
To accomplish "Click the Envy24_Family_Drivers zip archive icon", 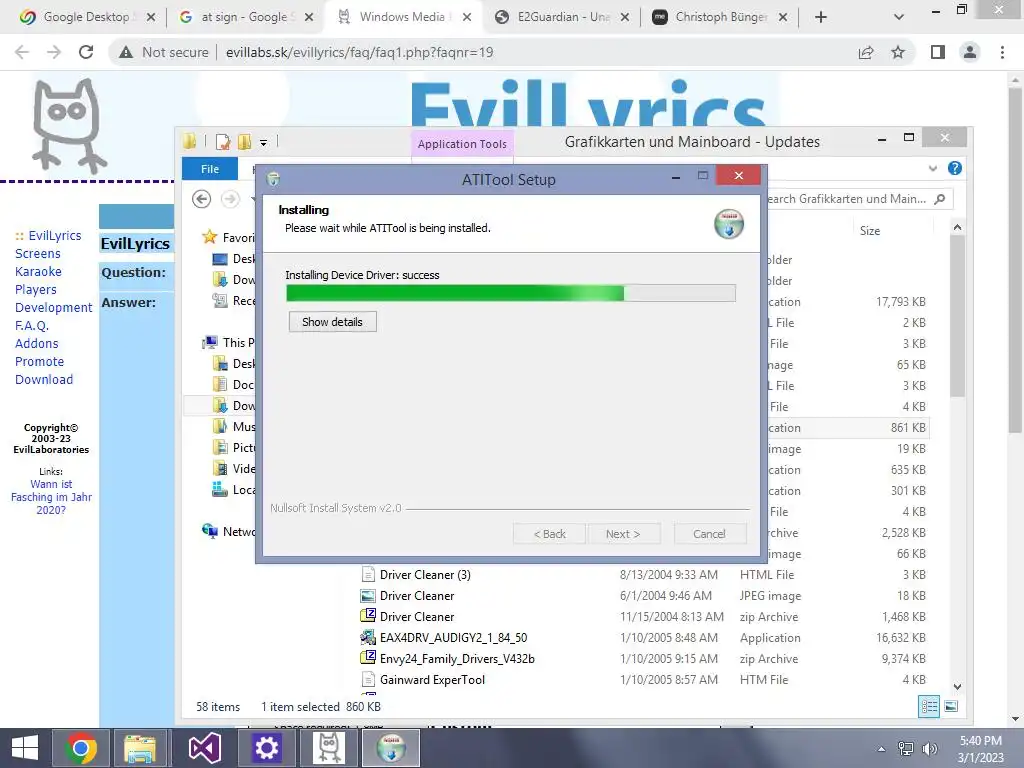I will click(368, 658).
